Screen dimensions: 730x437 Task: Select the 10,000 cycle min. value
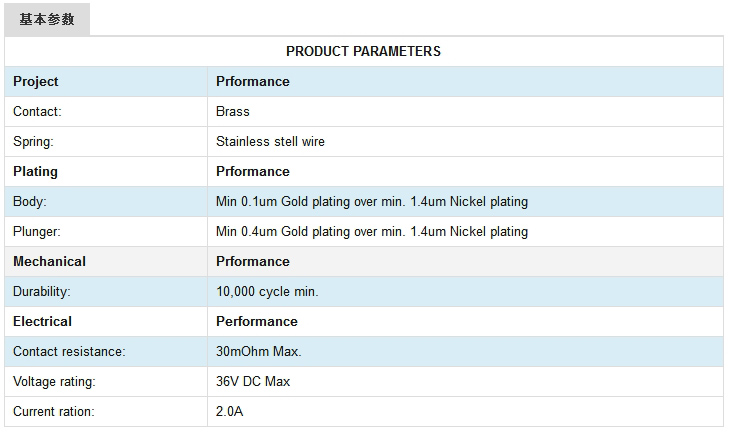tap(267, 291)
